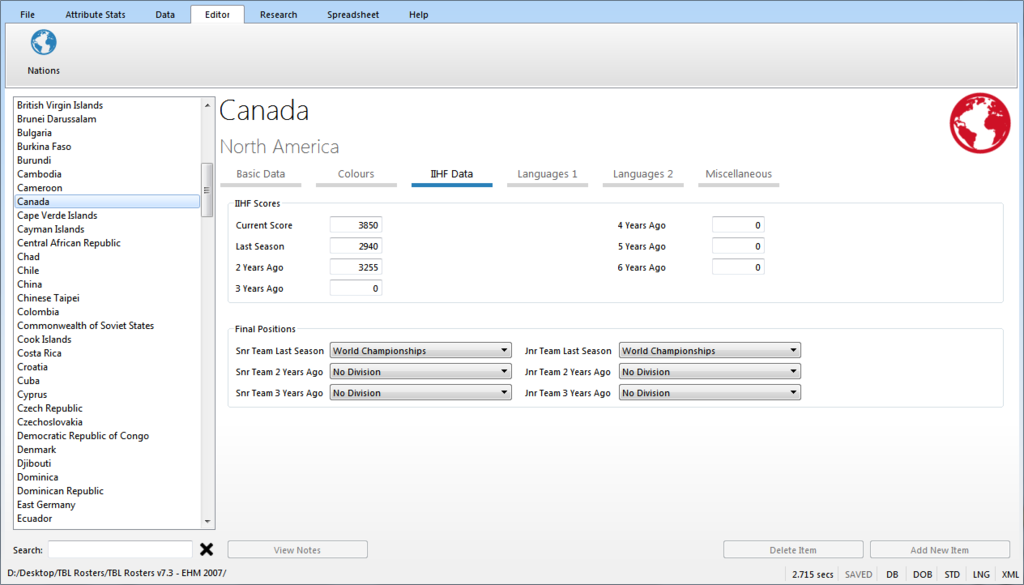Viewport: 1024px width, 585px height.
Task: Select Croatia in the nations list
Action: 107,367
